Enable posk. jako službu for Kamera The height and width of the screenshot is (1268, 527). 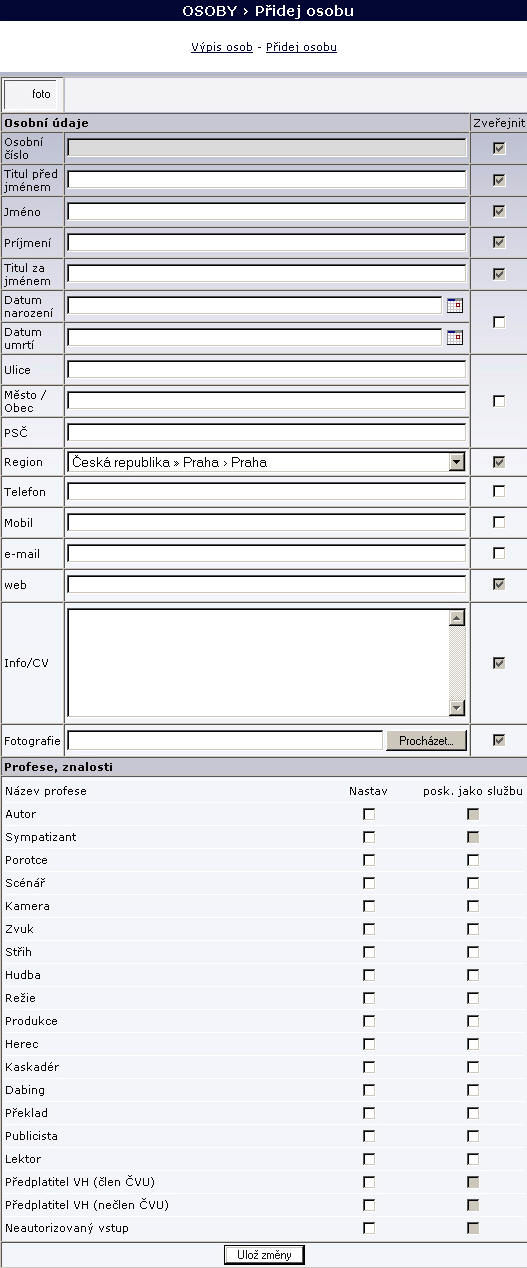473,906
